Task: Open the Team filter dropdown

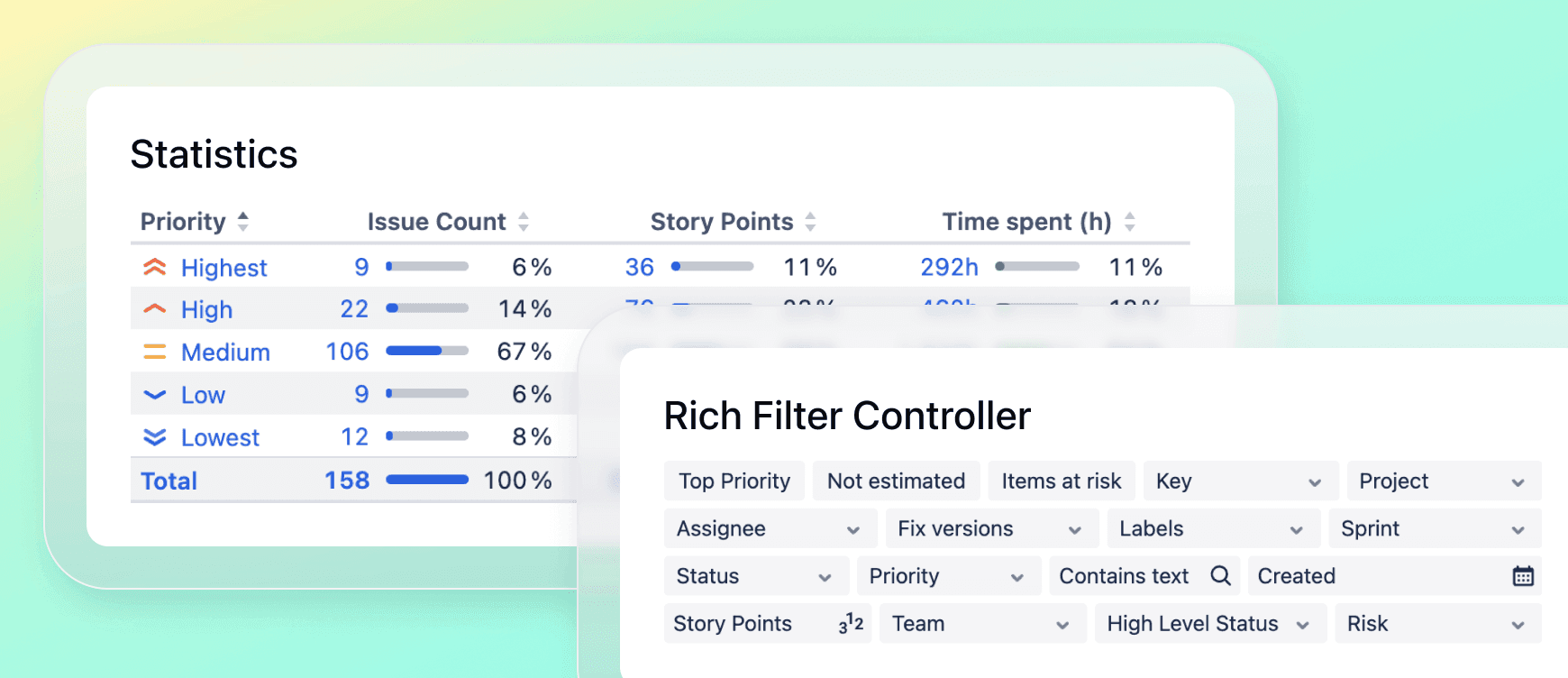Action: (982, 623)
